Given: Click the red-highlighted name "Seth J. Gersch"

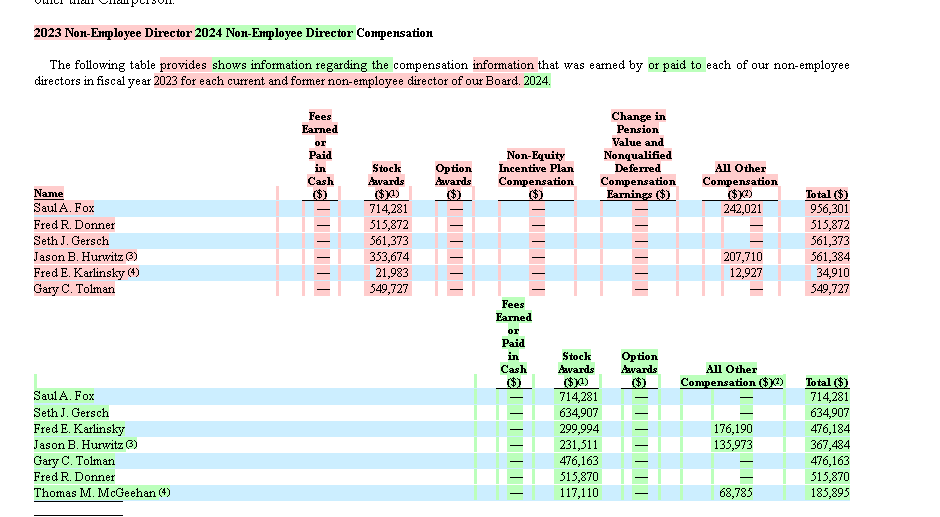Looking at the screenshot, I should [71, 241].
